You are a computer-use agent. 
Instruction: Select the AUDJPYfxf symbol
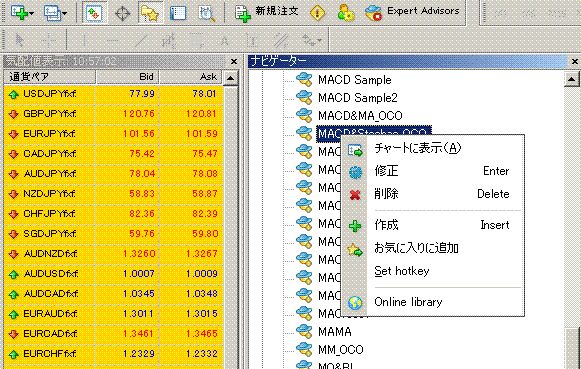[x=50, y=173]
